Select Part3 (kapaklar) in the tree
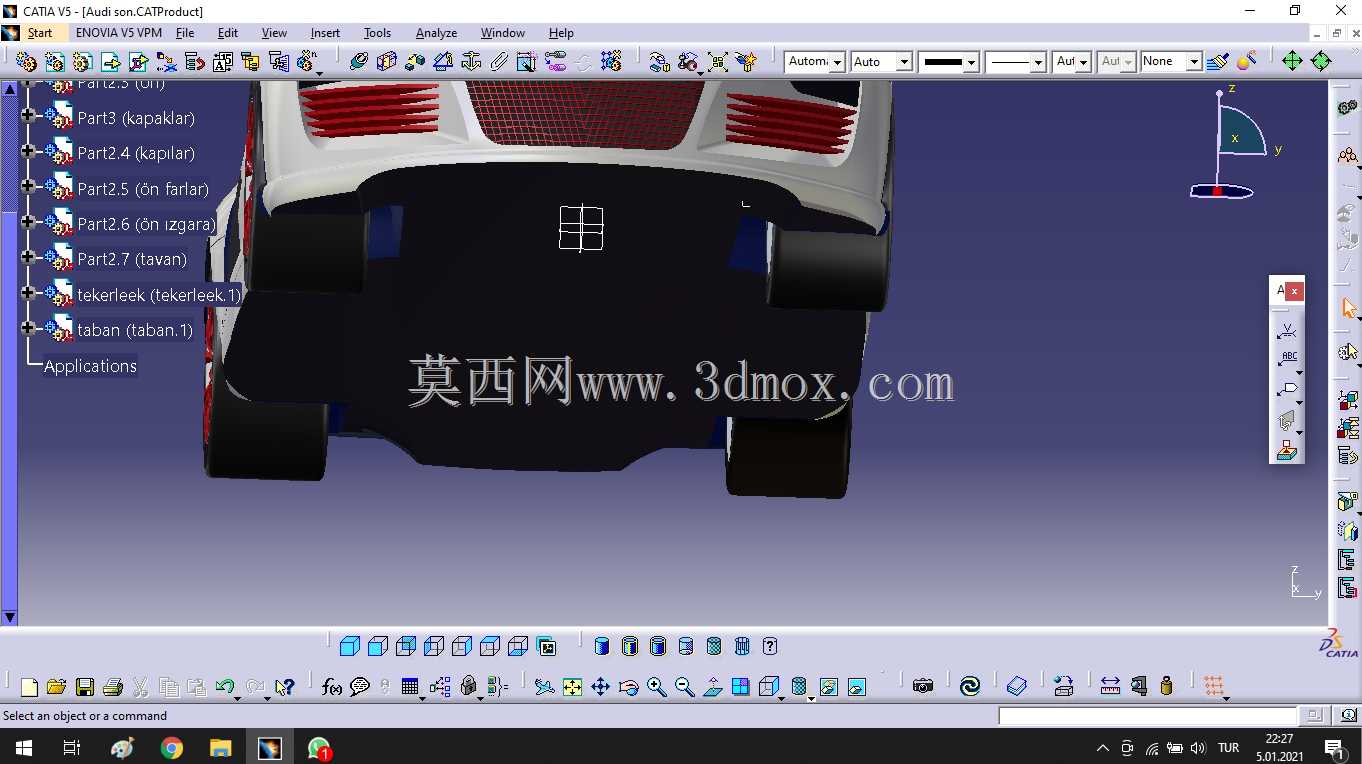The height and width of the screenshot is (764, 1362). (x=136, y=118)
